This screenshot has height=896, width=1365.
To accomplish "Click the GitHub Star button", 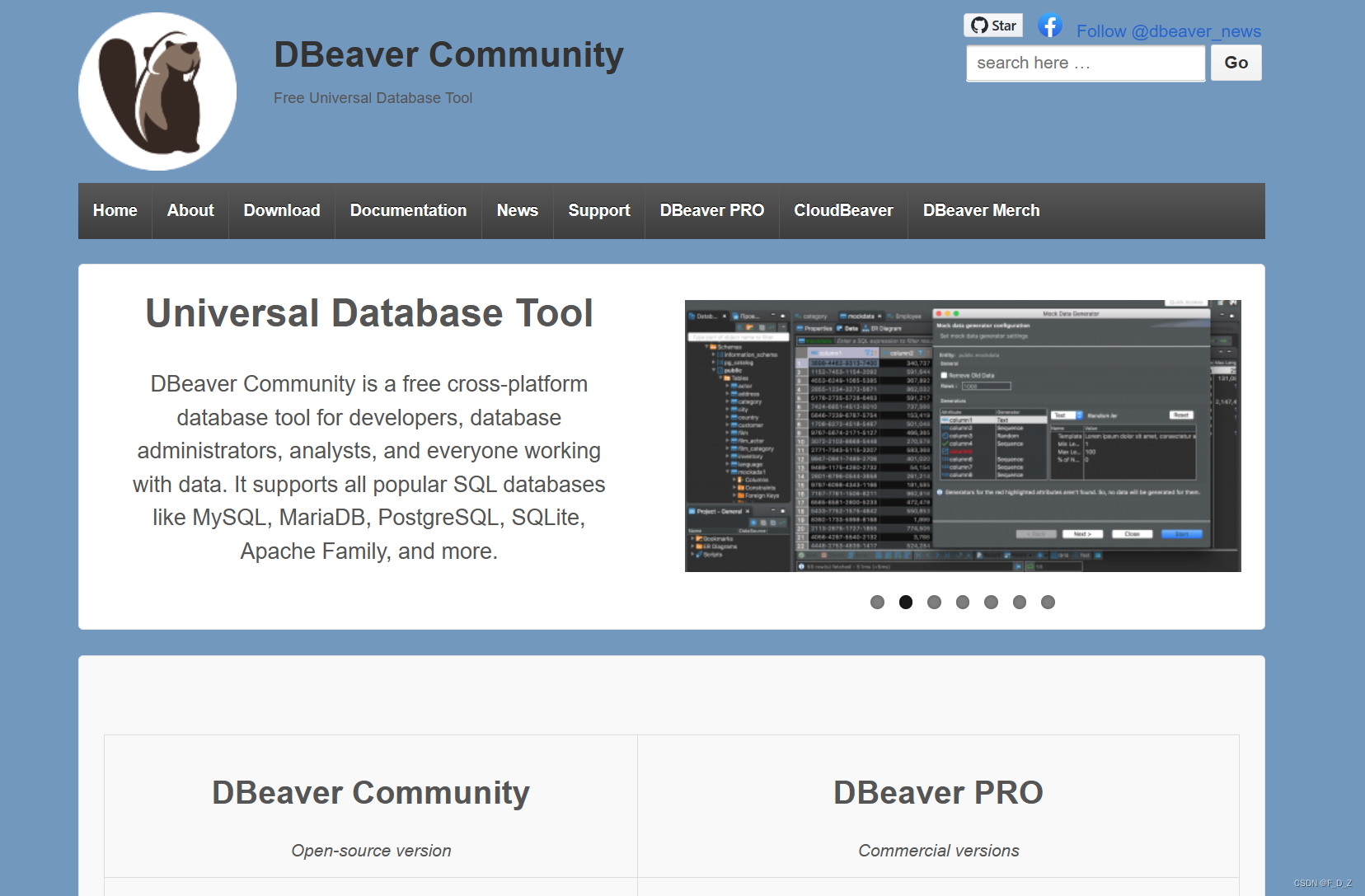I will 993,26.
